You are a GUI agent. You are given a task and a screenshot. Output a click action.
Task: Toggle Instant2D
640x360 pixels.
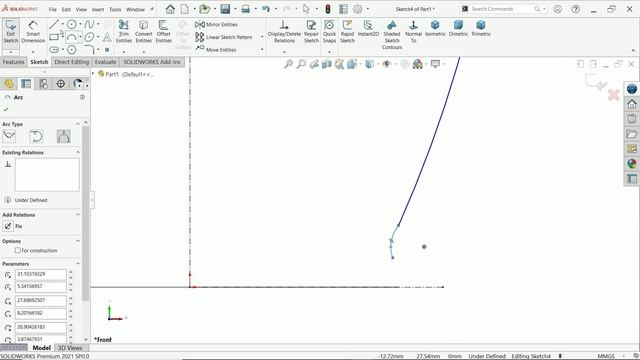(x=368, y=29)
